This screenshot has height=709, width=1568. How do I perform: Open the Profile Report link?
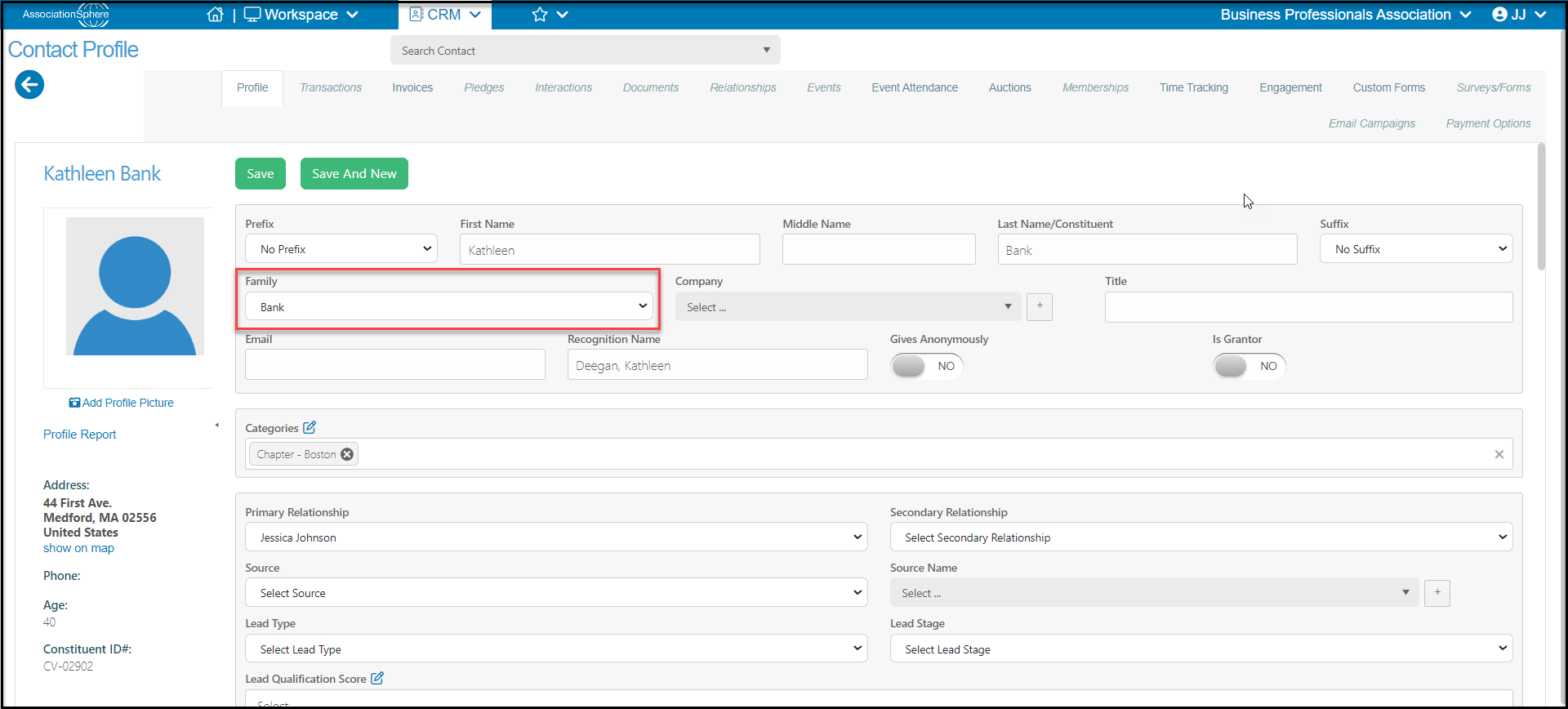tap(80, 435)
